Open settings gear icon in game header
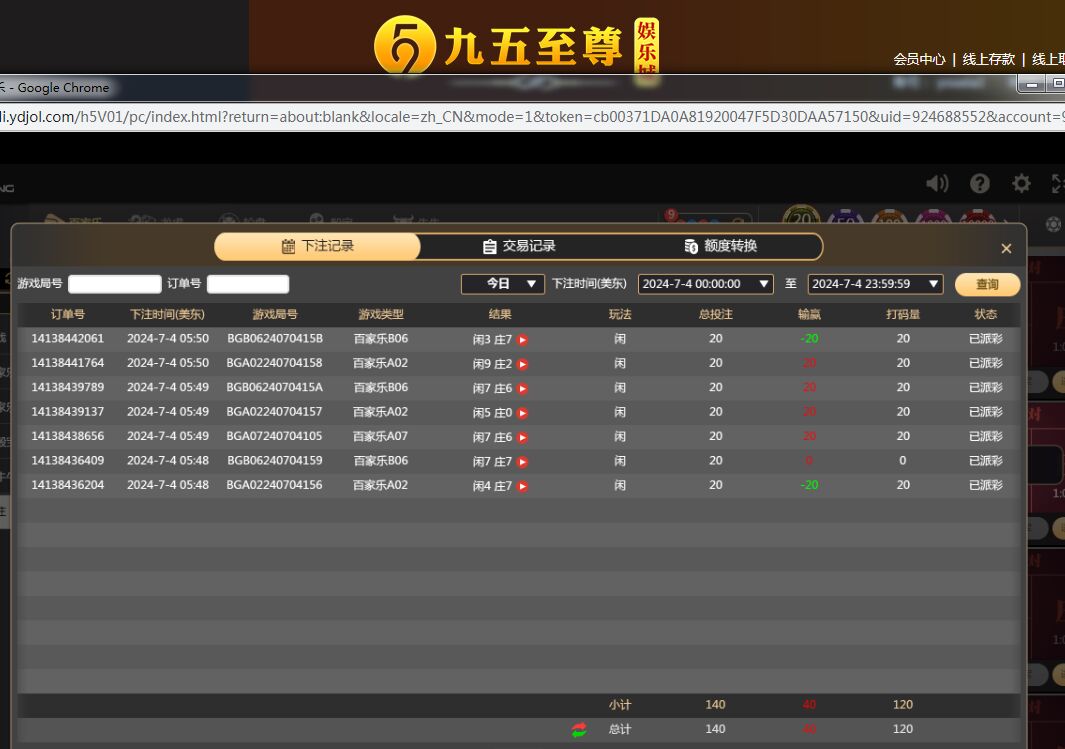This screenshot has height=749, width=1065. (1021, 183)
